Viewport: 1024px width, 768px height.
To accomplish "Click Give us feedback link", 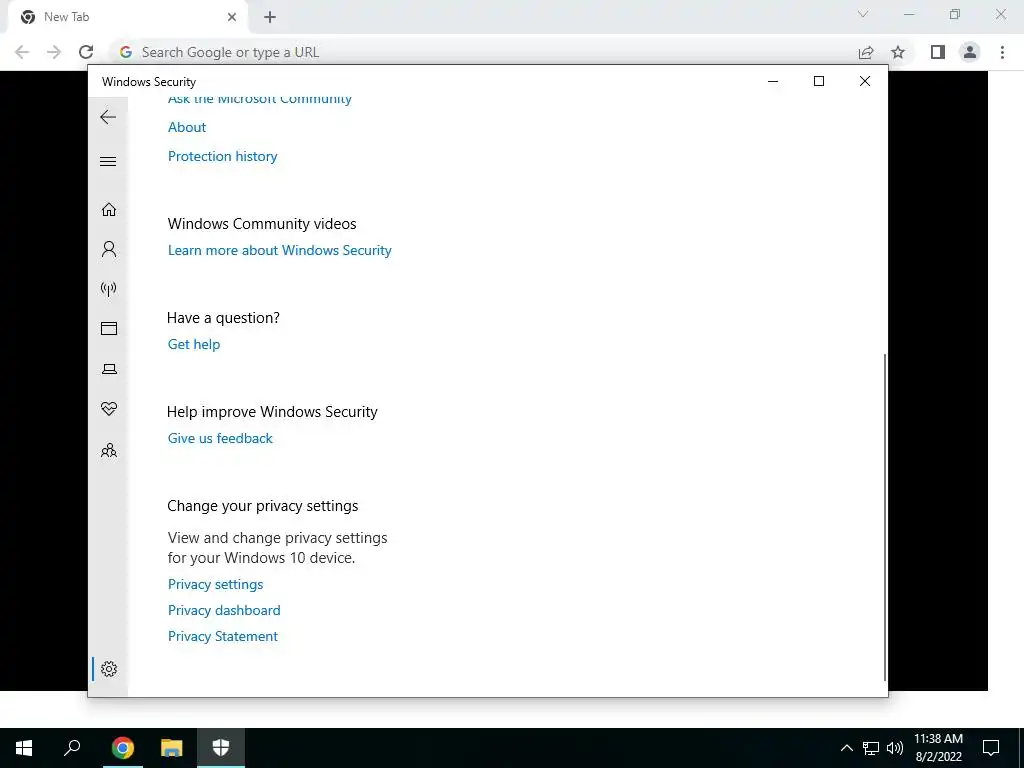I will coord(220,438).
